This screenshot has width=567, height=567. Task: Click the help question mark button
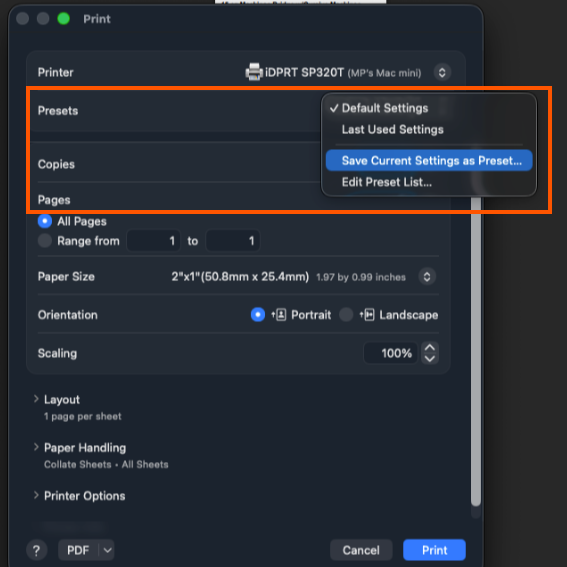[36, 550]
